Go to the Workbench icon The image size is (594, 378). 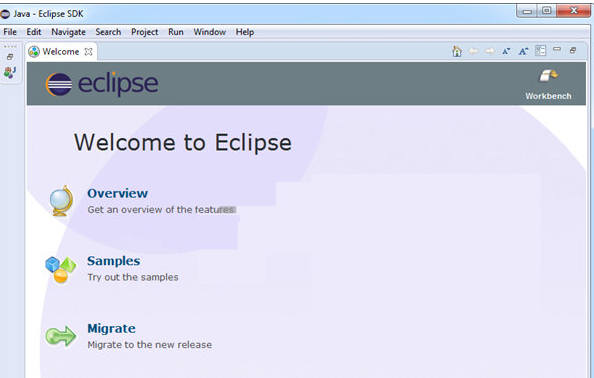pos(548,76)
